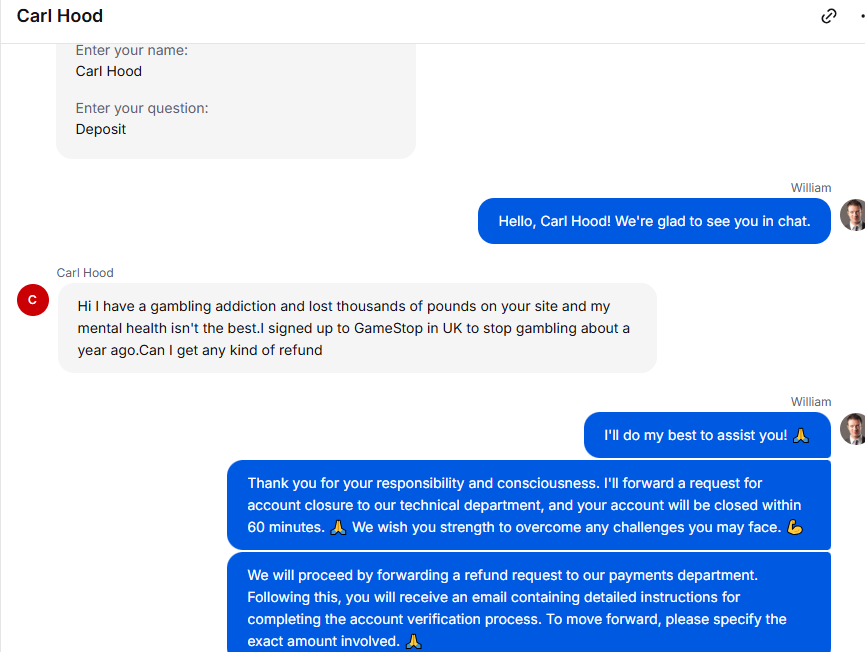The width and height of the screenshot is (865, 652).
Task: Open the more options menu at top right
Action: (862, 16)
